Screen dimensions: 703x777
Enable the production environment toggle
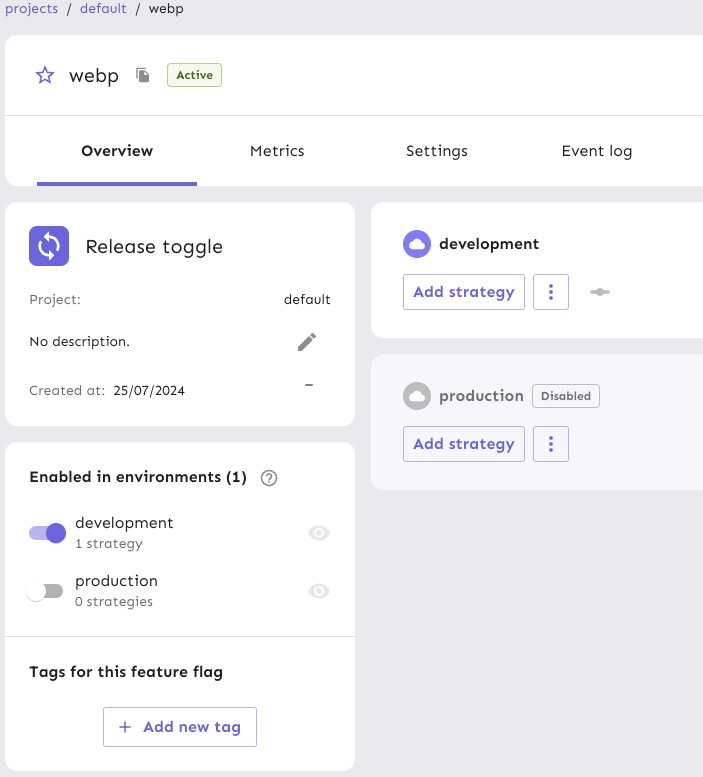[45, 591]
